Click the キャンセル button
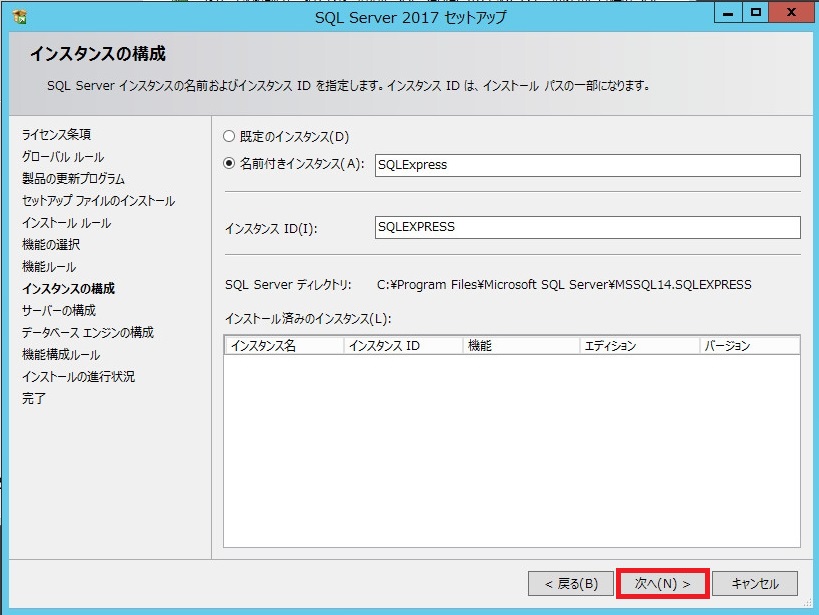 click(755, 584)
